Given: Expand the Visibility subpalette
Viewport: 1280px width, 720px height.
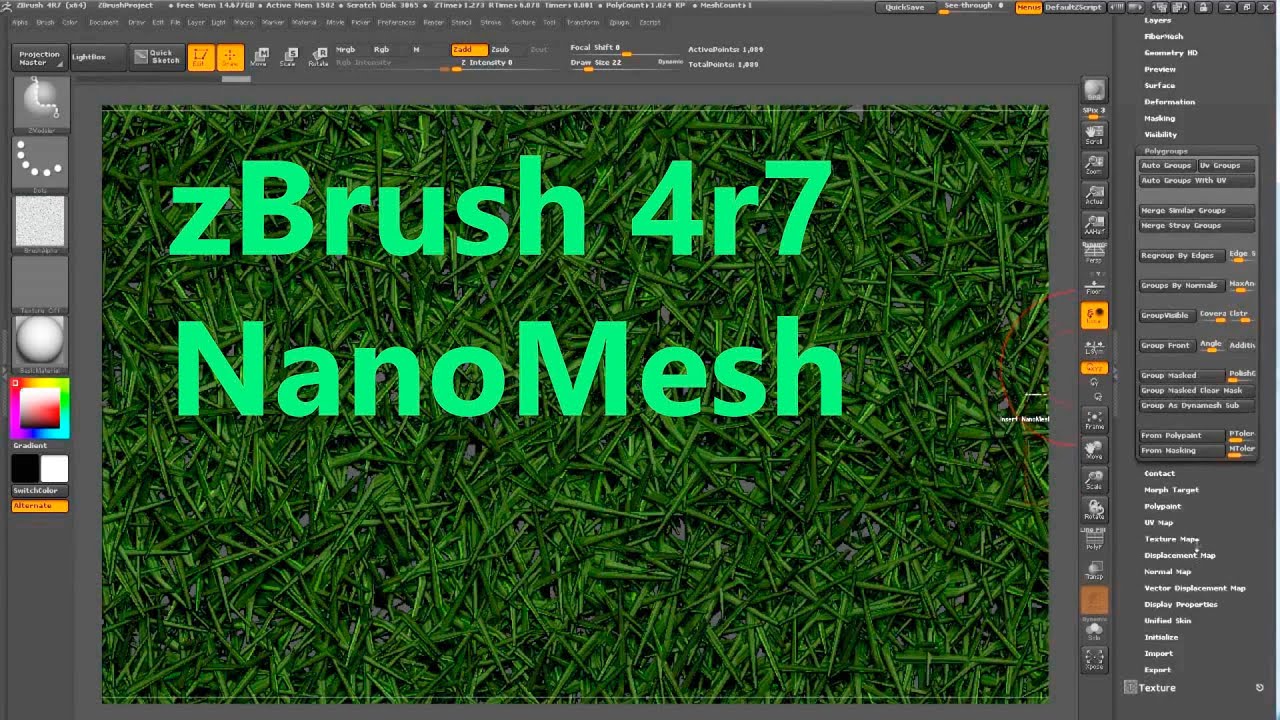Looking at the screenshot, I should [x=1161, y=134].
